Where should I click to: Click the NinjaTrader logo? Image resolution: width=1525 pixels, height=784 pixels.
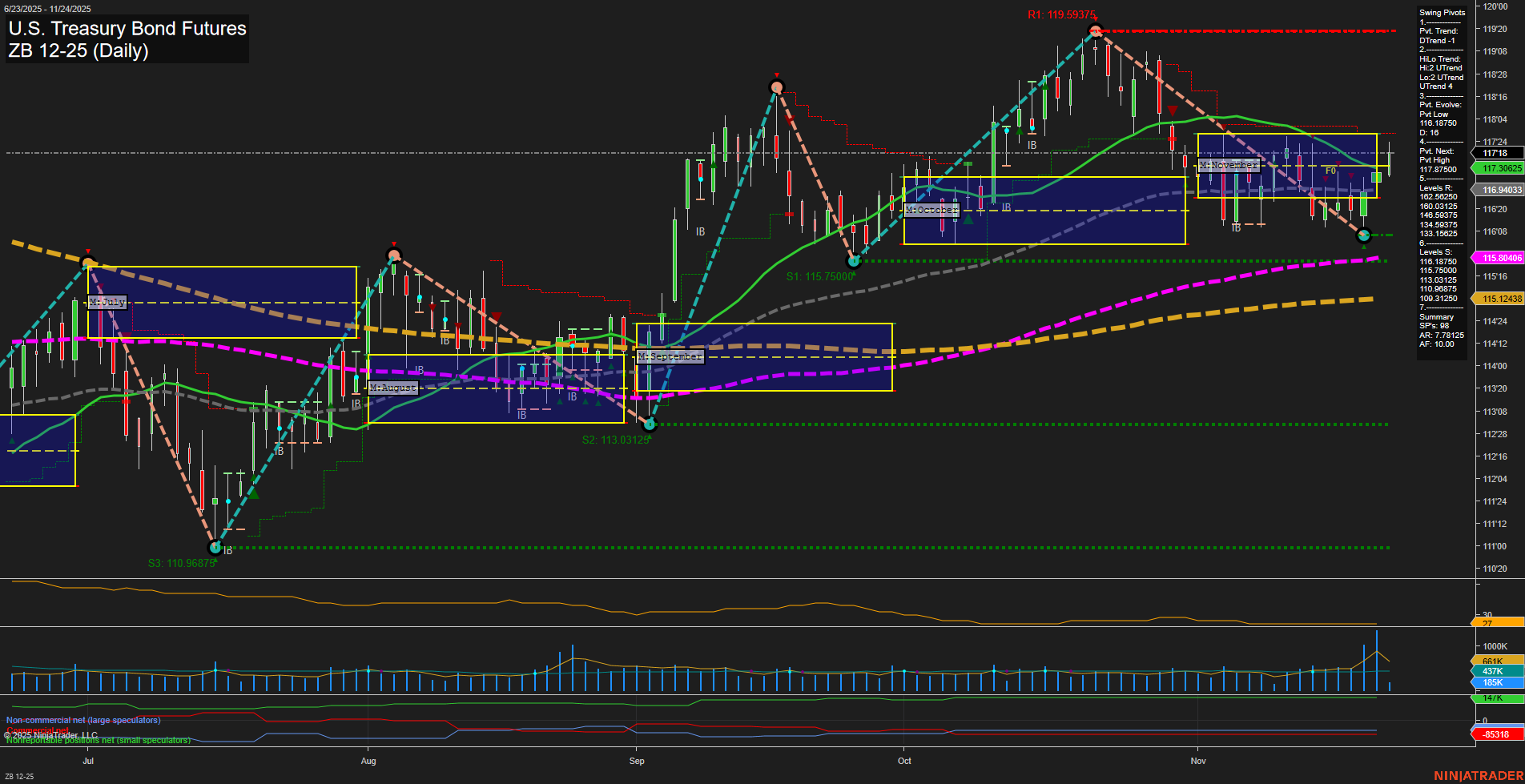[x=1478, y=774]
